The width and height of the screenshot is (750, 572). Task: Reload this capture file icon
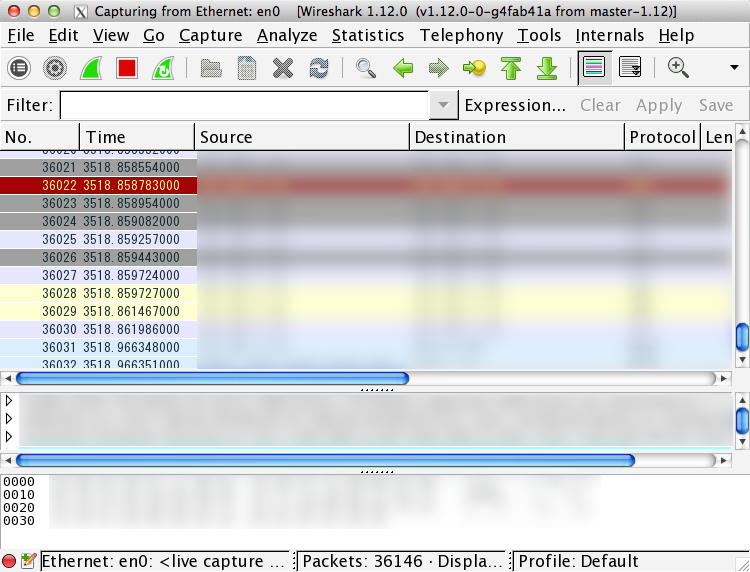point(319,68)
